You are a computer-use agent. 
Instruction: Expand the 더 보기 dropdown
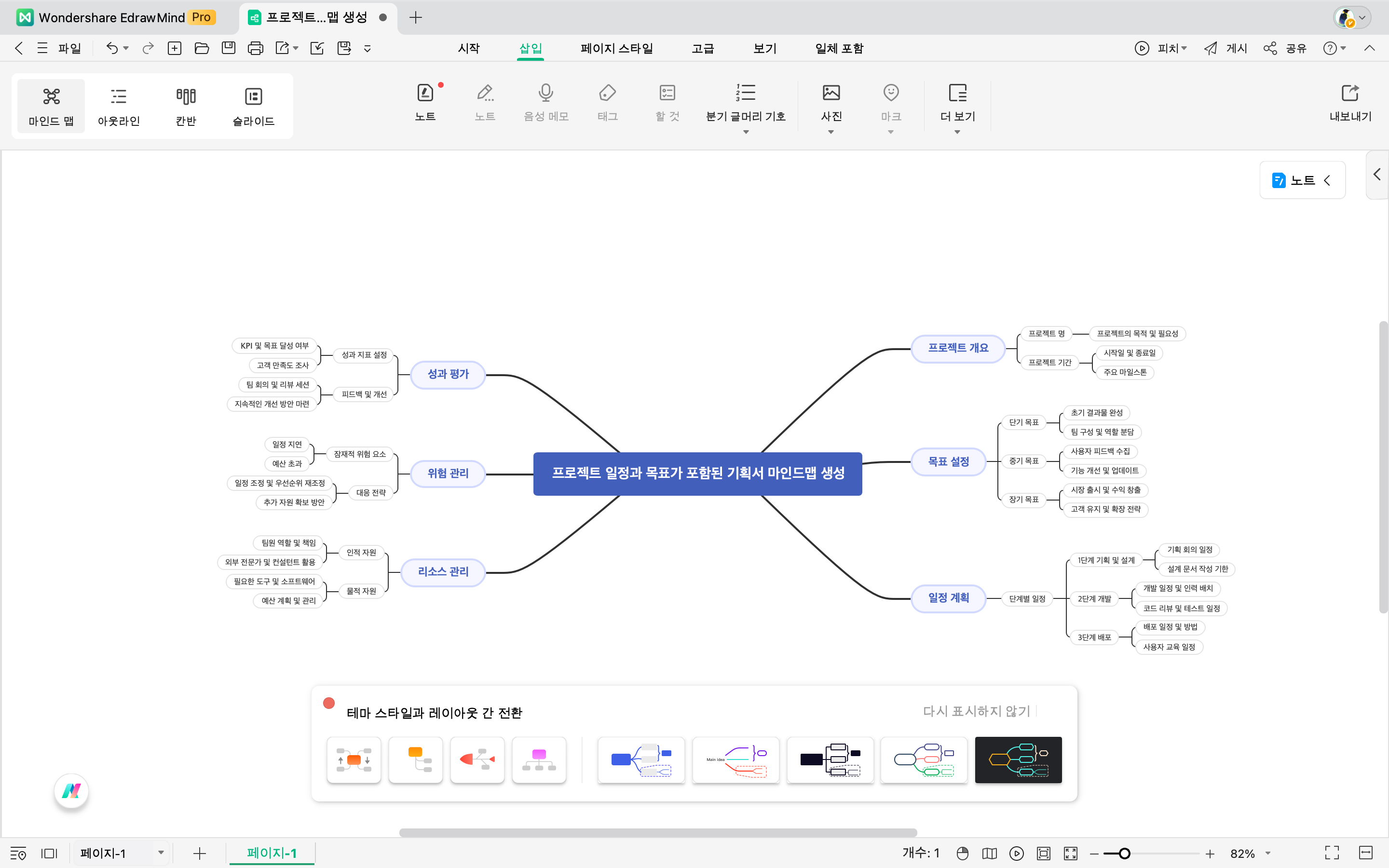[x=957, y=132]
